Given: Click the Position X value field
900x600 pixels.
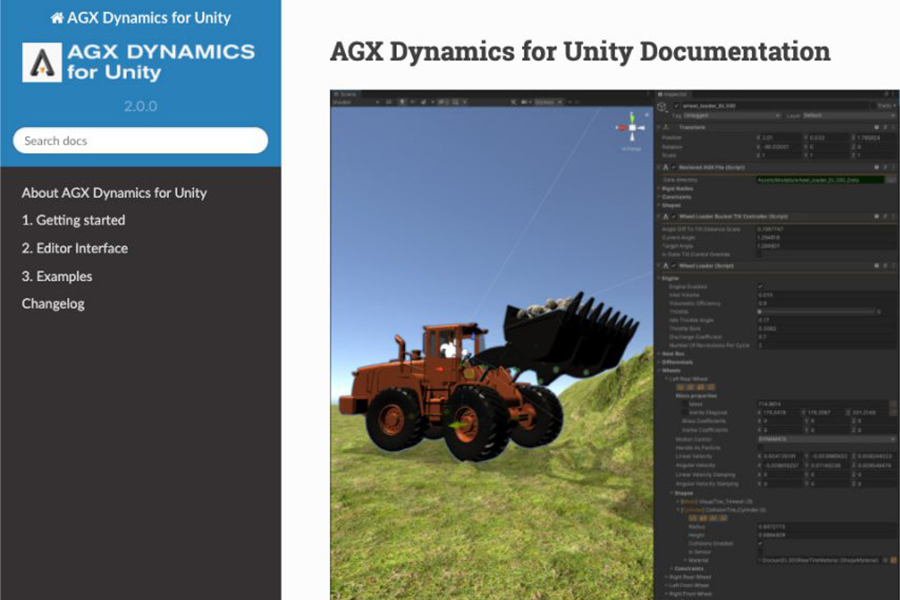Looking at the screenshot, I should pos(782,138).
